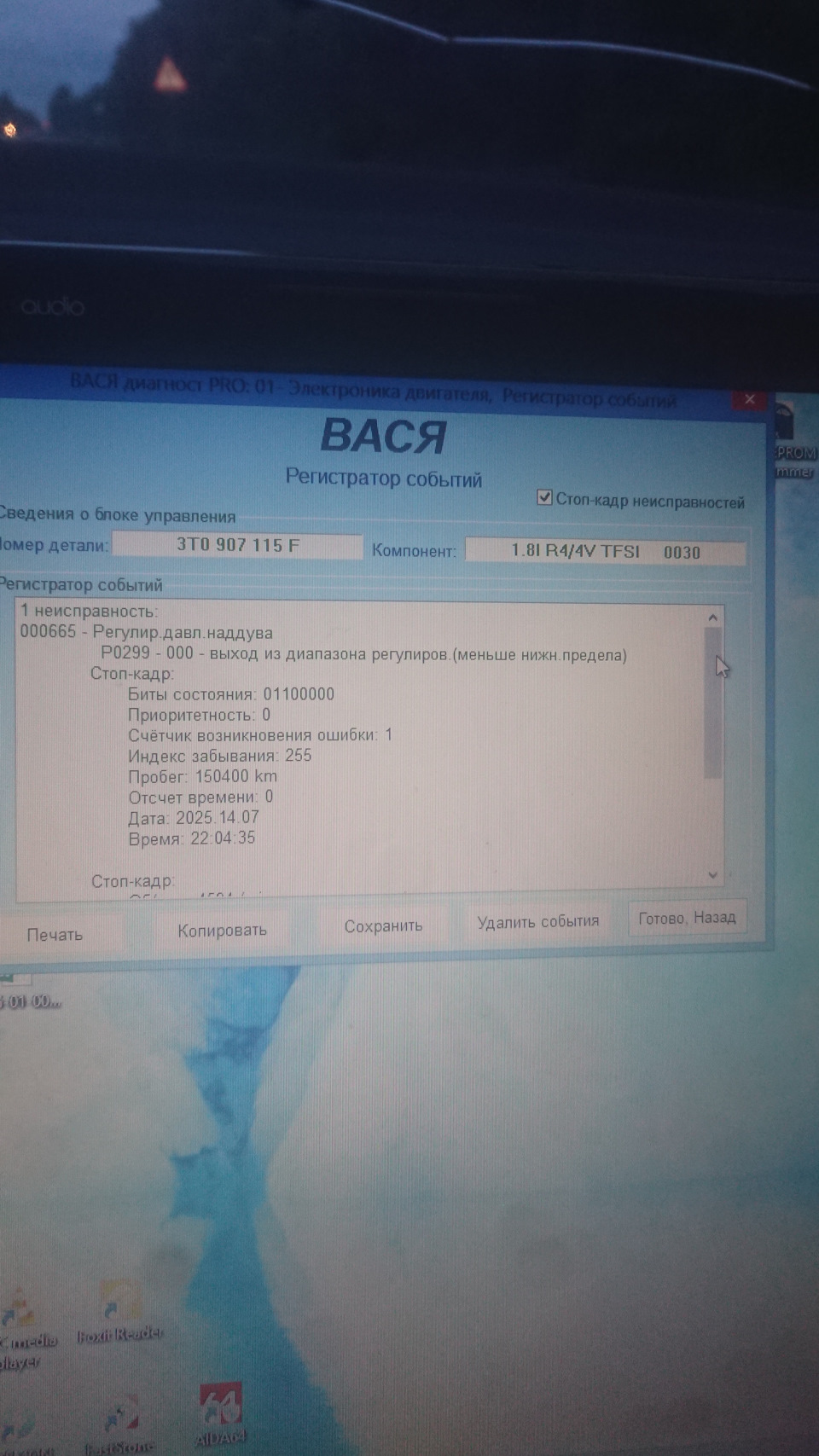819x1456 pixels.
Task: Select line Приоритетность: 0
Action: click(200, 714)
